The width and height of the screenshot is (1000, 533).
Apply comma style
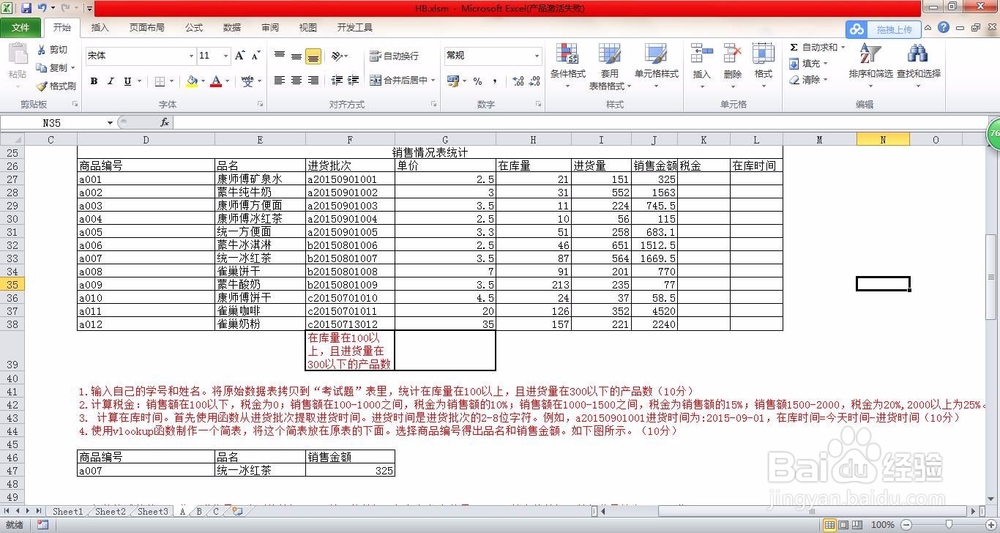495,81
